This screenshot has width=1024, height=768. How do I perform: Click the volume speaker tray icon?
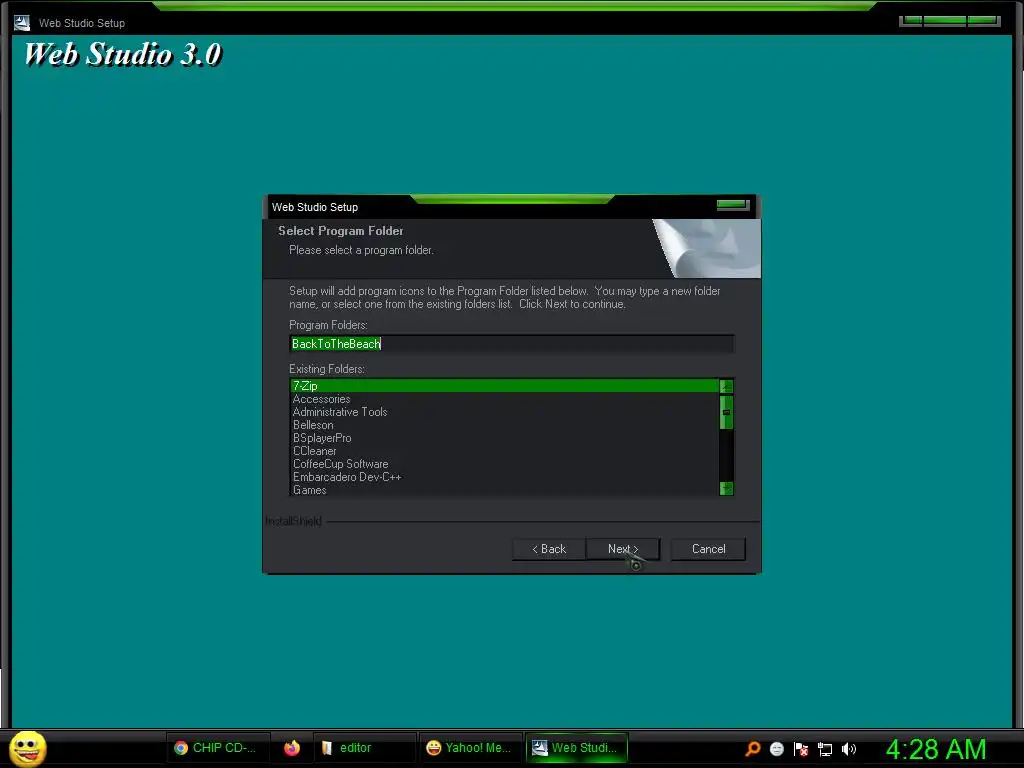848,749
